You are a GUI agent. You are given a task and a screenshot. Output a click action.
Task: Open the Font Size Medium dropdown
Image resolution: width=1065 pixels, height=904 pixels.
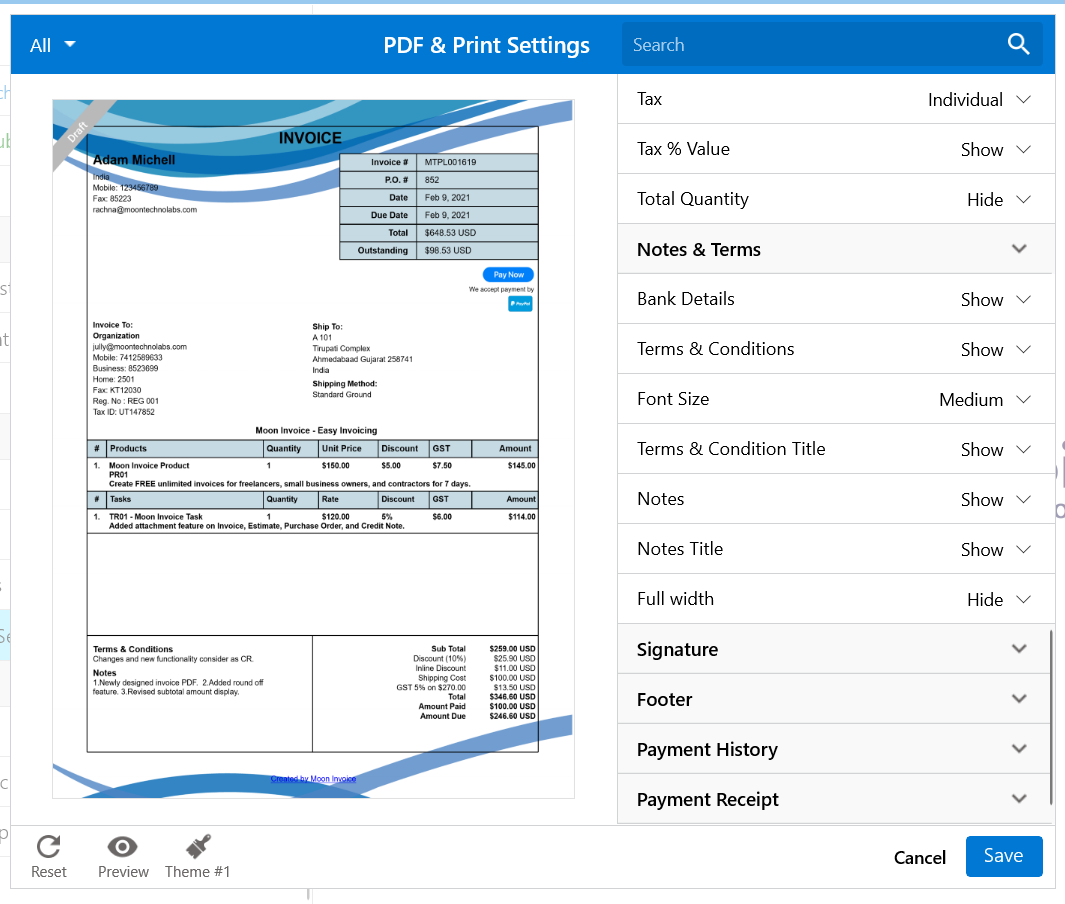pos(985,399)
